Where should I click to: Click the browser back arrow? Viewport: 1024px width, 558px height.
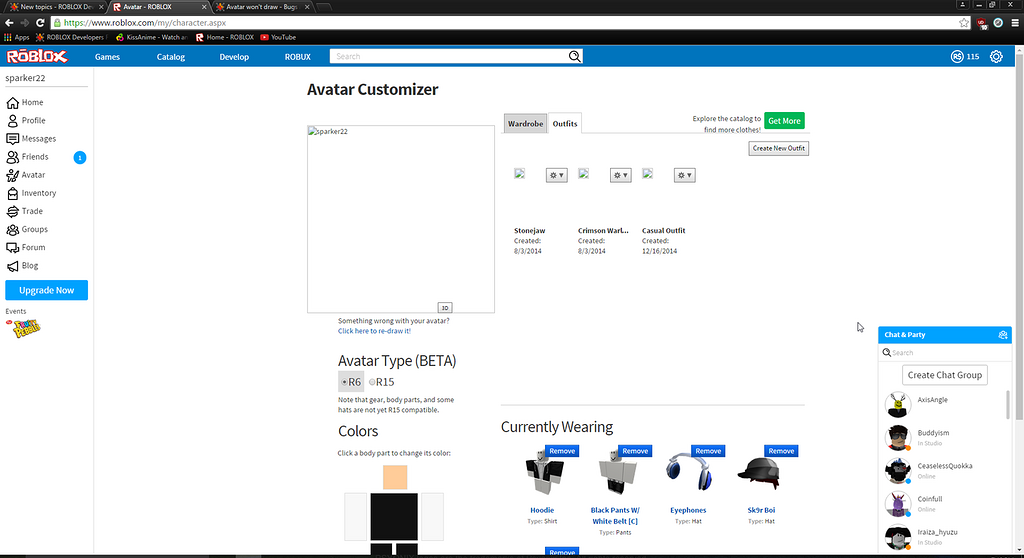pyautogui.click(x=9, y=22)
